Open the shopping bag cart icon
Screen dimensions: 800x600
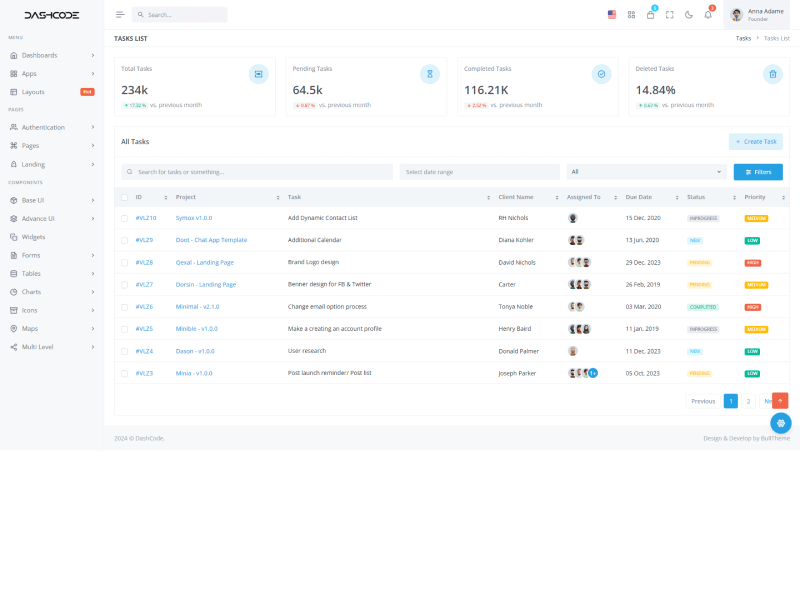tap(650, 15)
